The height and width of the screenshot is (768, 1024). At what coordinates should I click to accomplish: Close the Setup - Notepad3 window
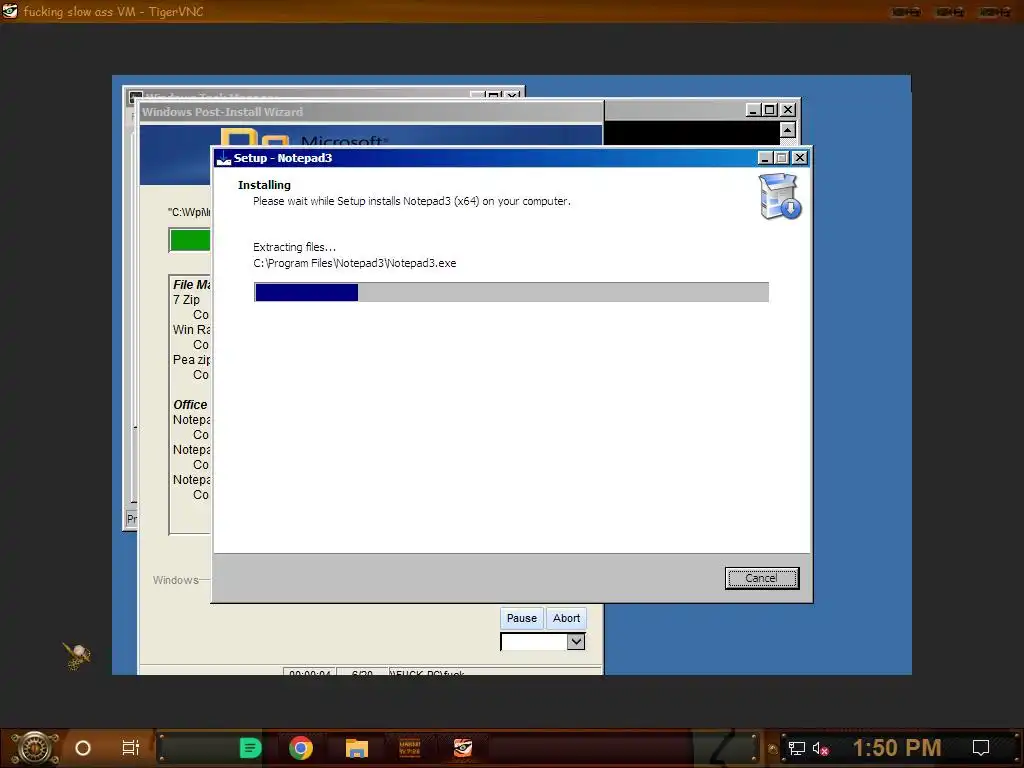coord(799,158)
